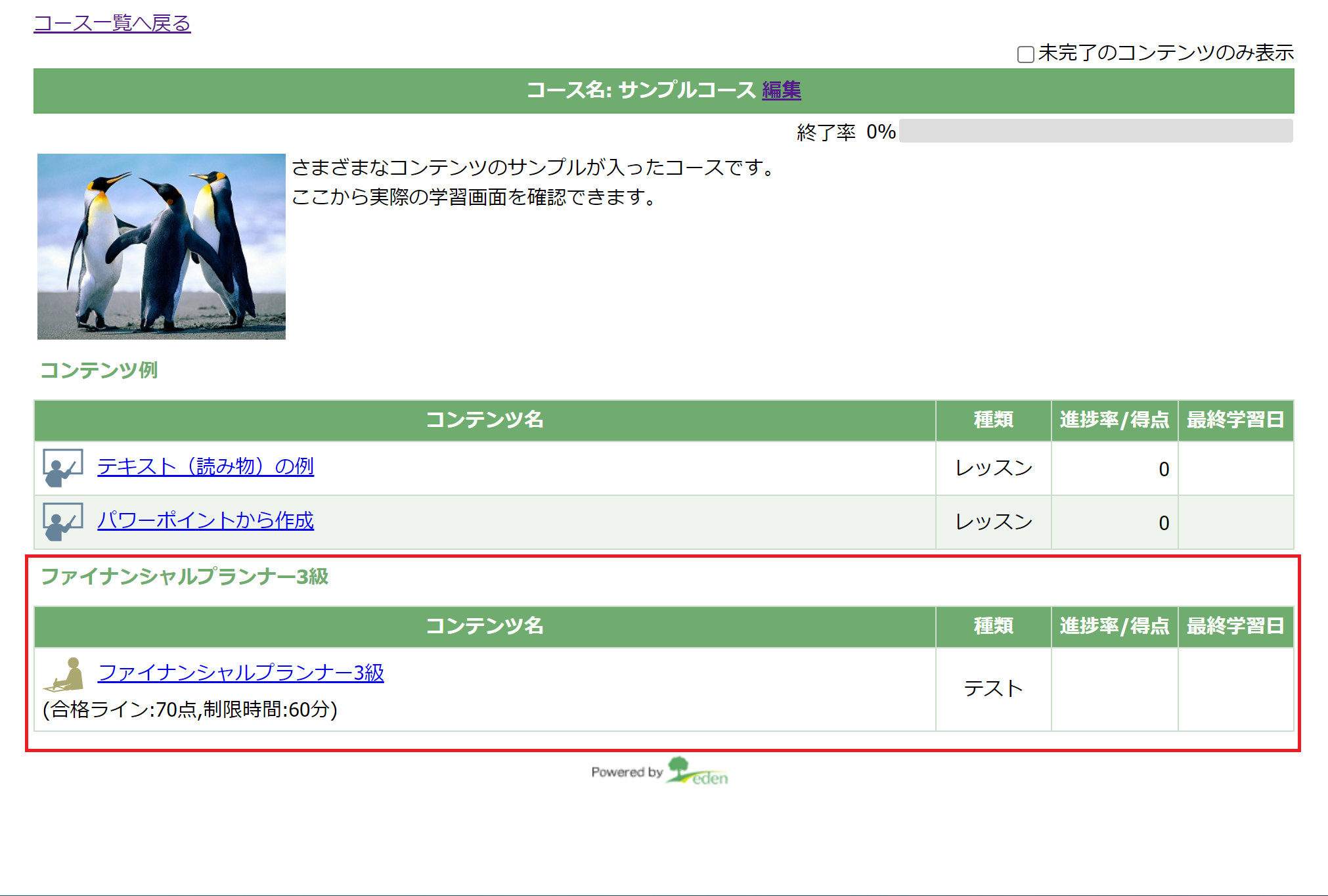
Task: Click the コース名: サンプルコース title text
Action: [641, 90]
